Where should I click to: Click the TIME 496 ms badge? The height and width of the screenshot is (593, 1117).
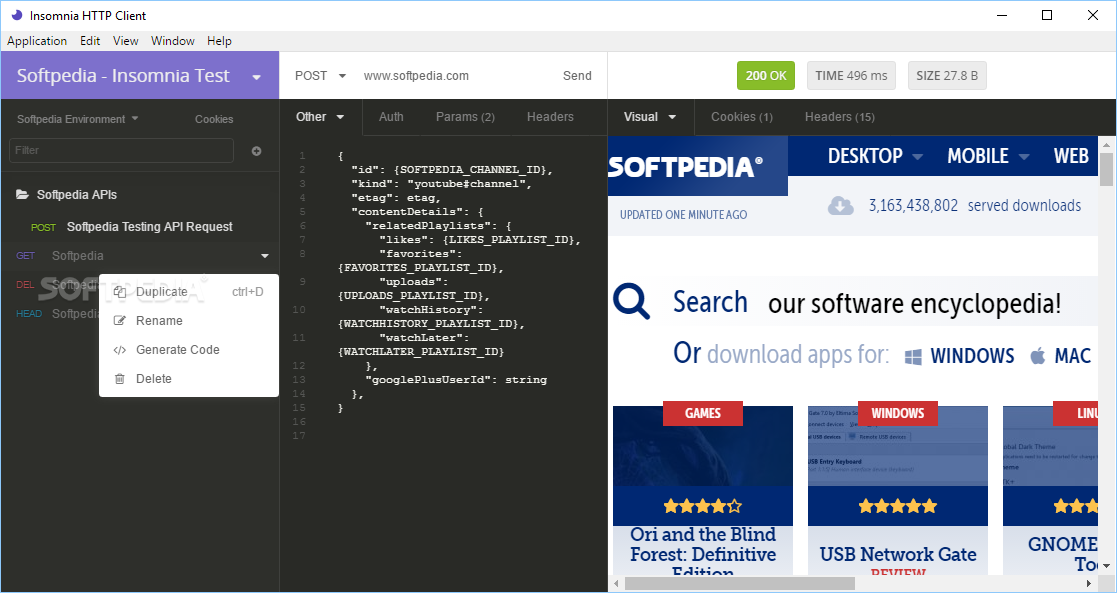[851, 76]
